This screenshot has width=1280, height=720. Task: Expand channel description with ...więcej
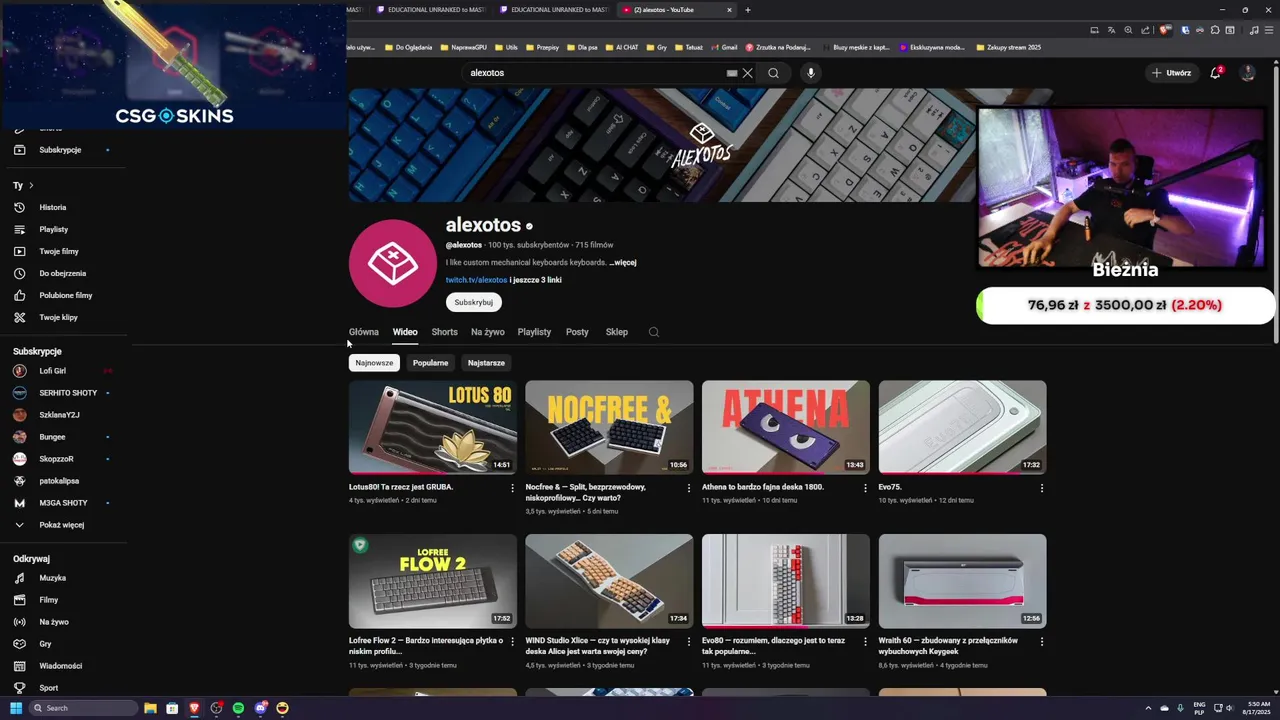coord(623,263)
